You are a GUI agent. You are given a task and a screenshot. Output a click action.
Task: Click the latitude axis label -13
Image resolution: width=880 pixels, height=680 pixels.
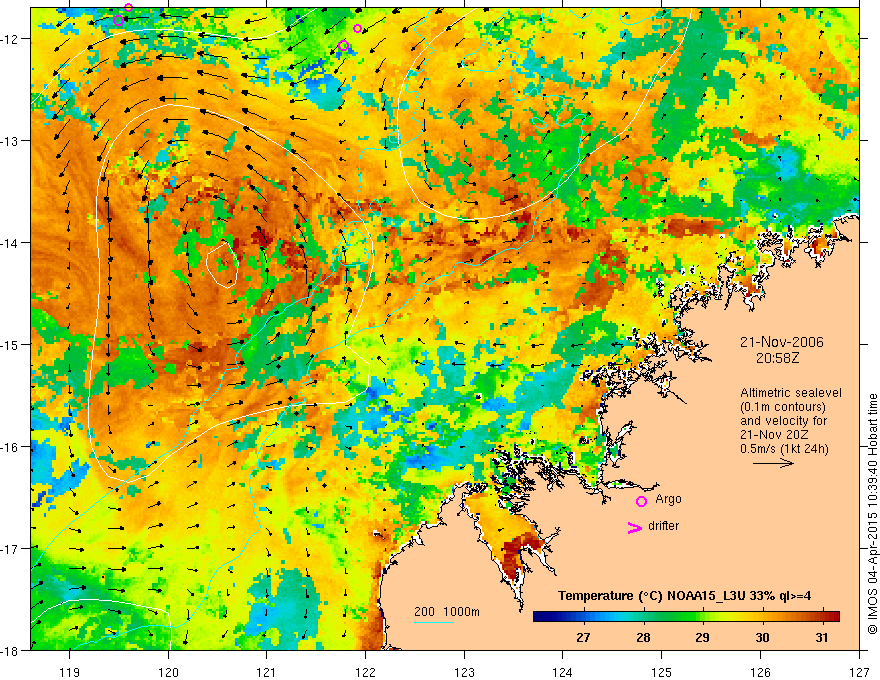[x=11, y=141]
